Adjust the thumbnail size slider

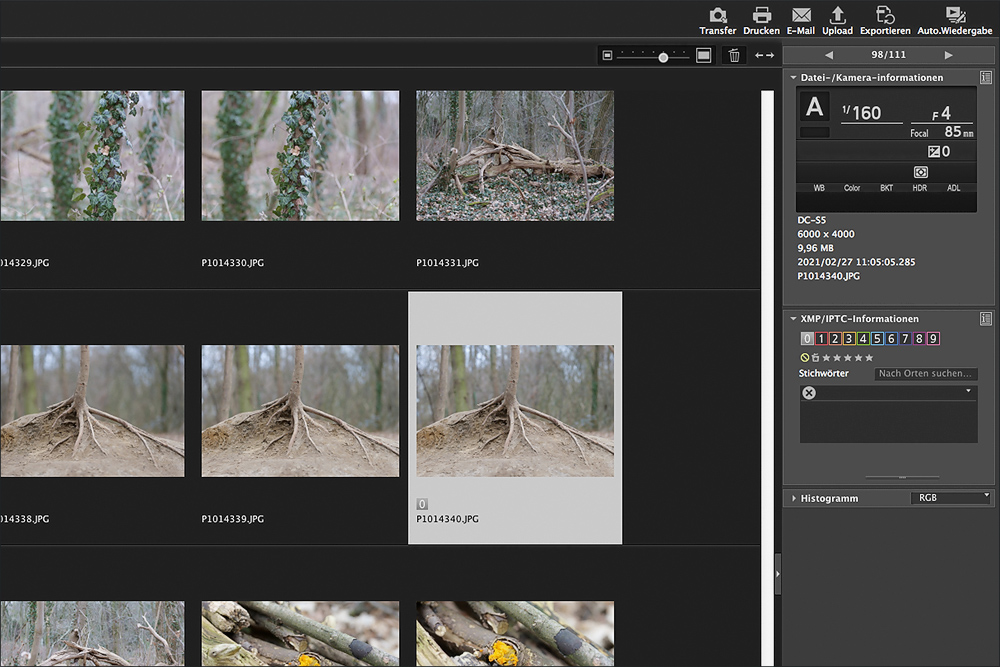663,57
